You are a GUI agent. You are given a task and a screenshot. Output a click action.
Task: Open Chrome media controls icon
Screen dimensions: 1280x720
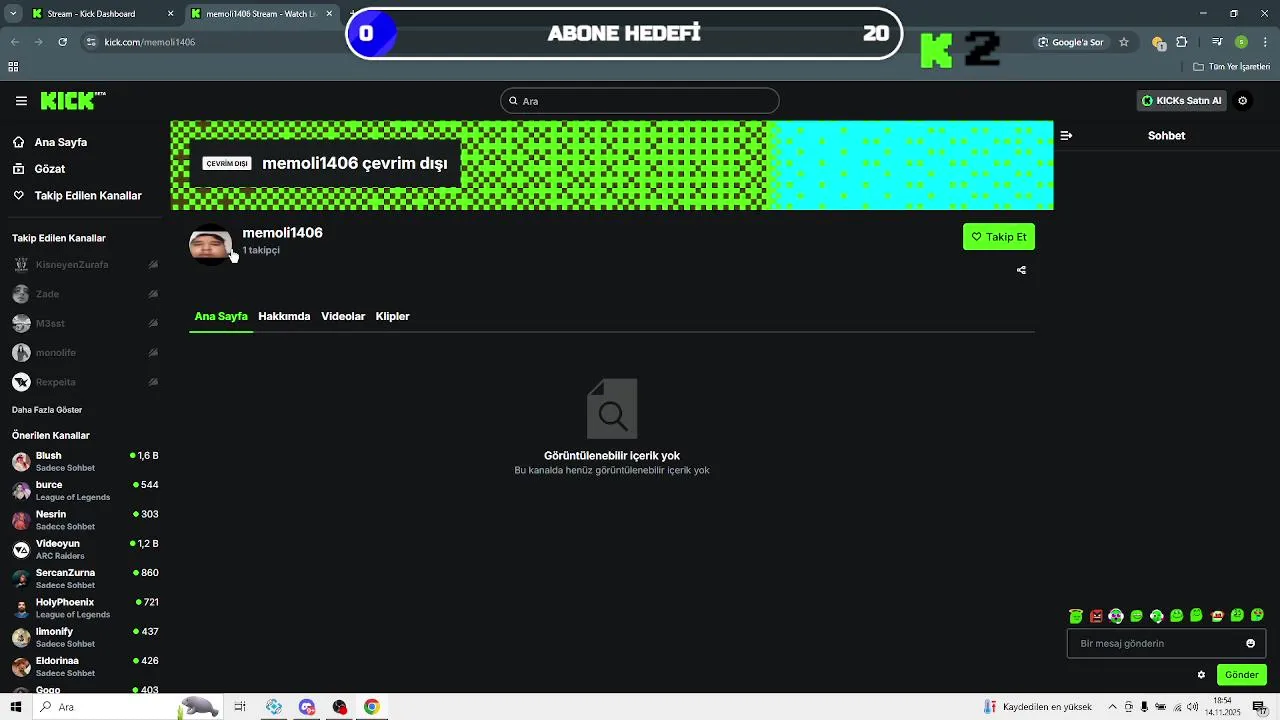1217,42
